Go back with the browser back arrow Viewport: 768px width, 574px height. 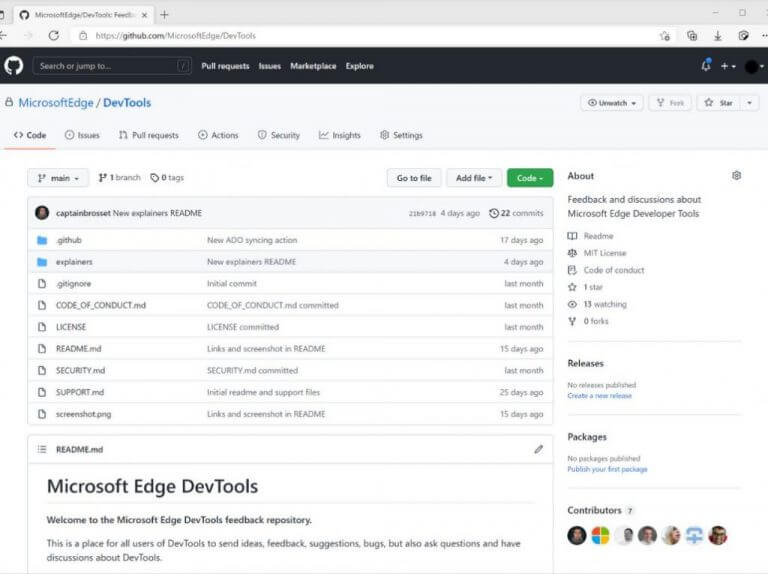3,35
